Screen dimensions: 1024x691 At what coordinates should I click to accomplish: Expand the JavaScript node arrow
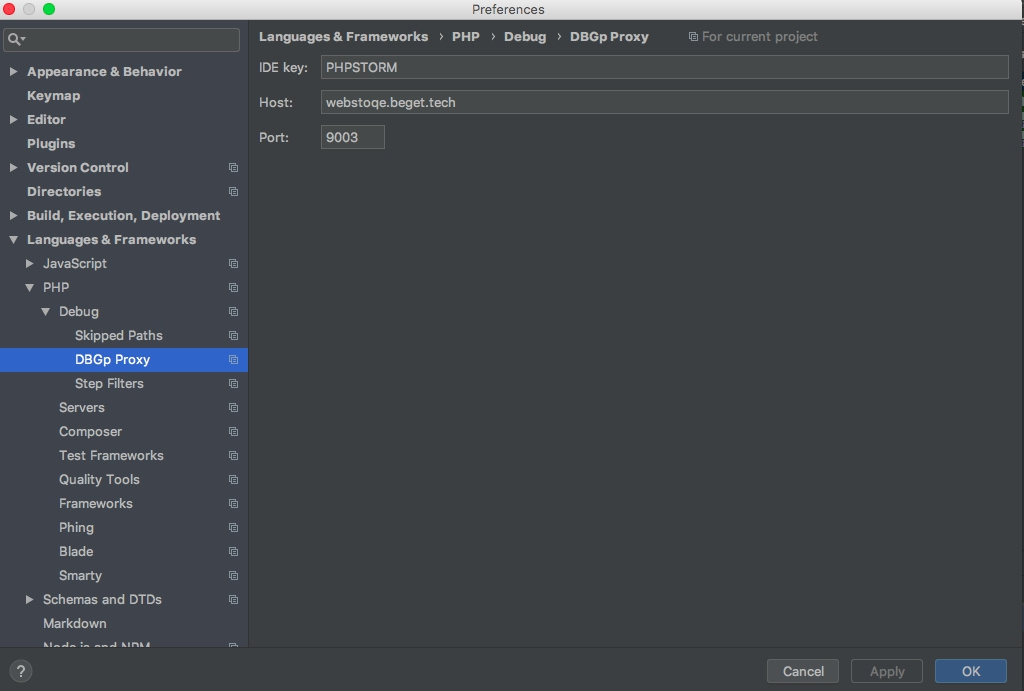coord(29,263)
